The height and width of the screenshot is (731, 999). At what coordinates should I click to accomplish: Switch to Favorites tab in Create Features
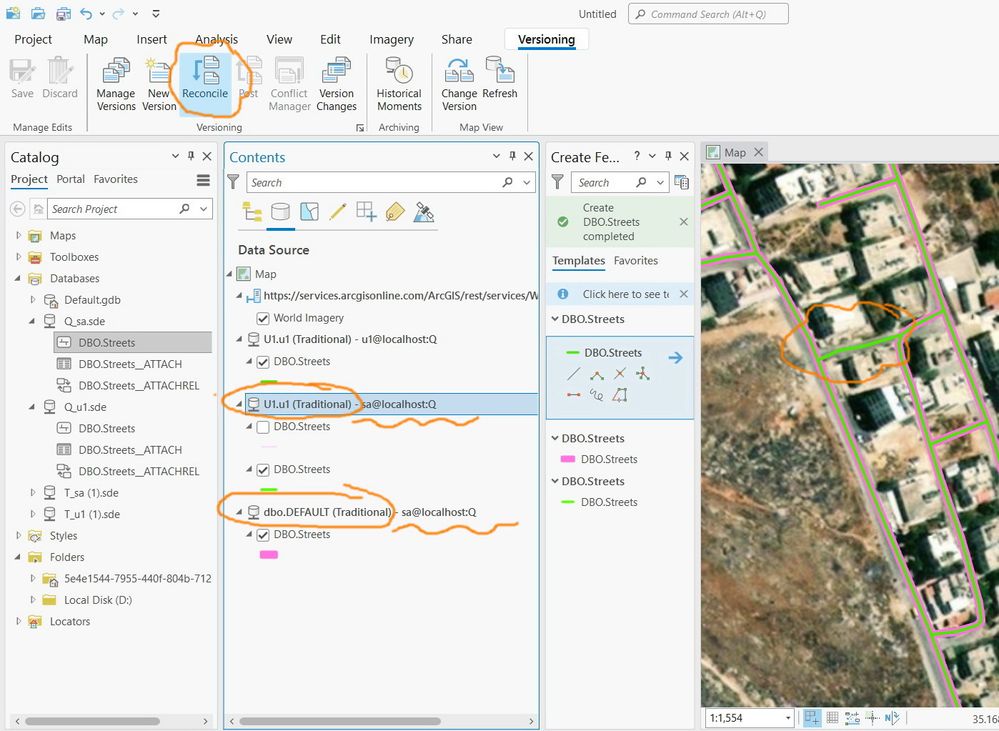tap(636, 261)
